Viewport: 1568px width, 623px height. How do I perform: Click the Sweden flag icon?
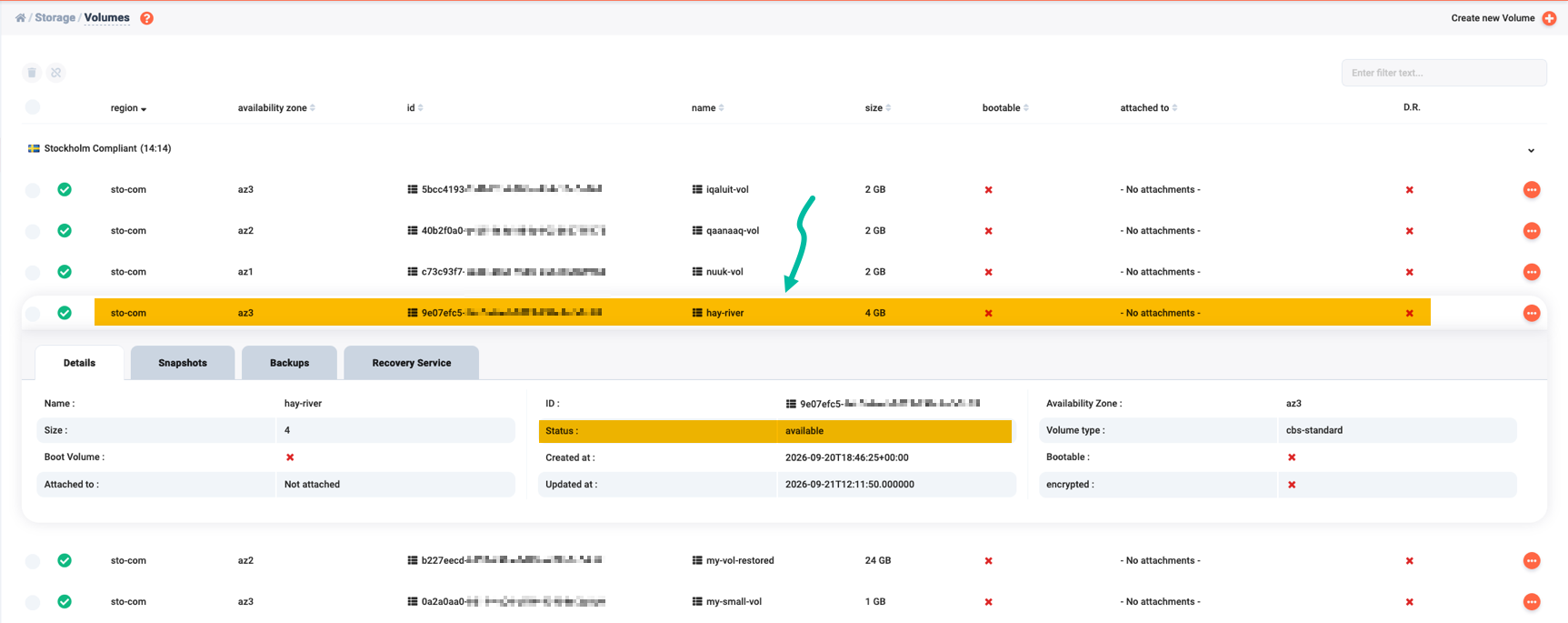coord(34,148)
